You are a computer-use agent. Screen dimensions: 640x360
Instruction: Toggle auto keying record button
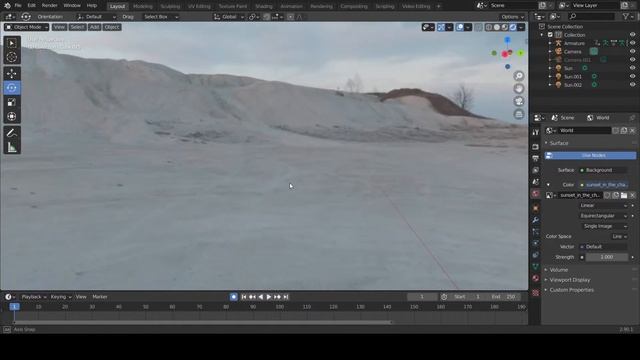coord(233,297)
